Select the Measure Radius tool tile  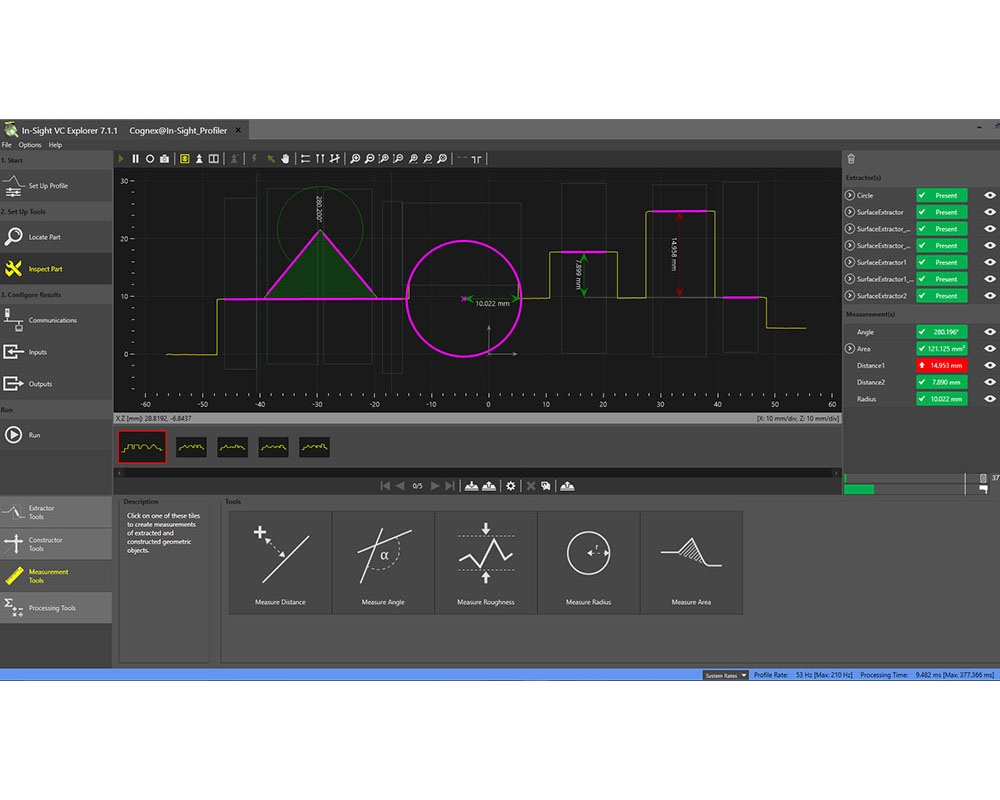(588, 562)
